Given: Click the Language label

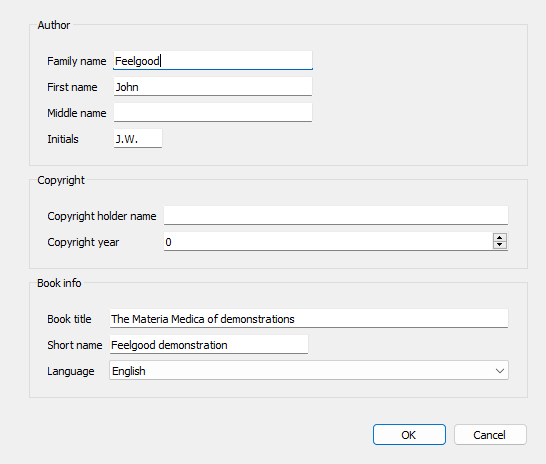Looking at the screenshot, I should [71, 371].
